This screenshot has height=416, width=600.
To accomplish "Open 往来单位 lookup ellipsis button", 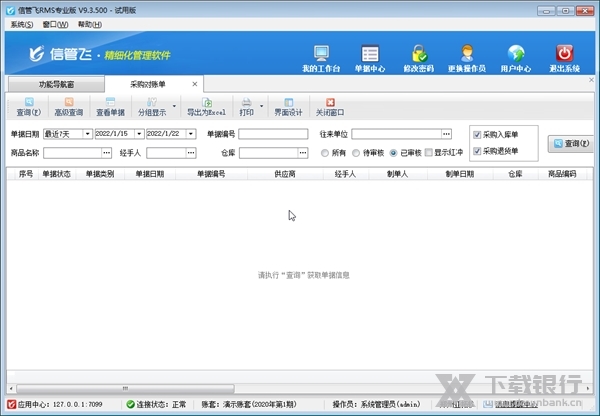I will click(x=446, y=134).
